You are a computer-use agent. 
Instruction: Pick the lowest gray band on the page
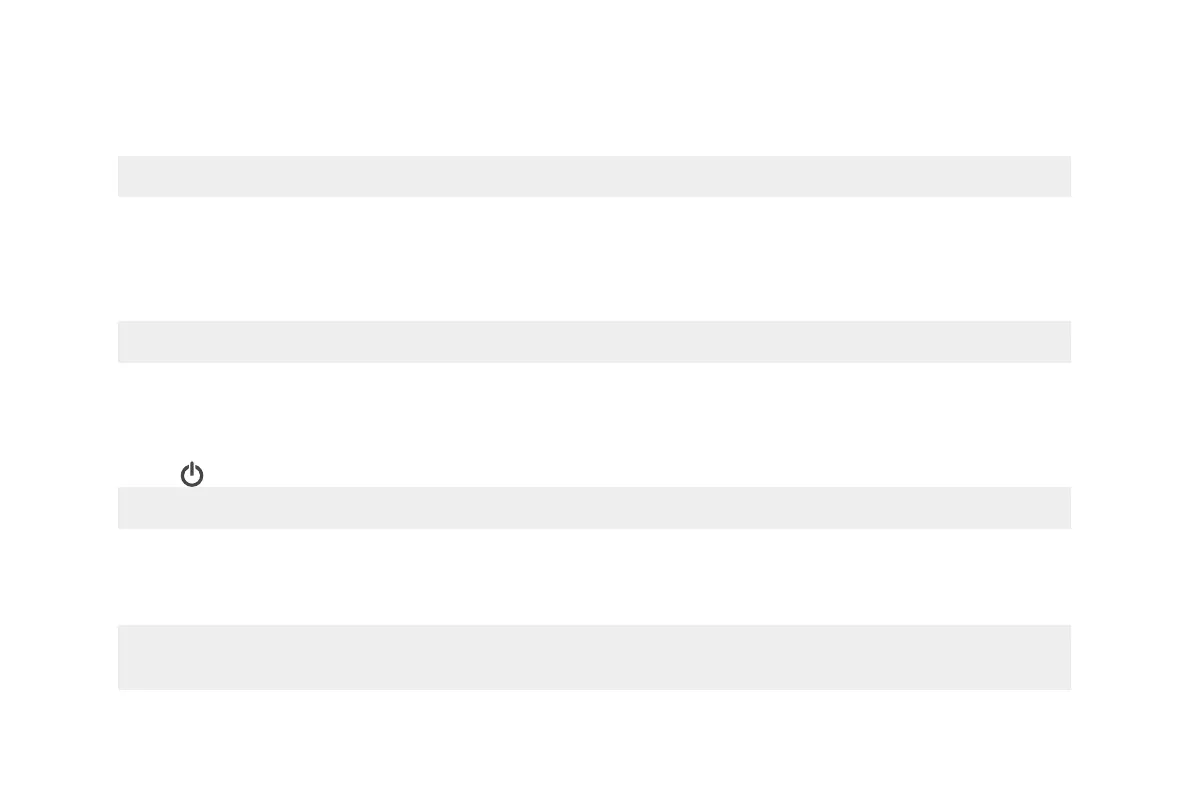click(x=594, y=657)
